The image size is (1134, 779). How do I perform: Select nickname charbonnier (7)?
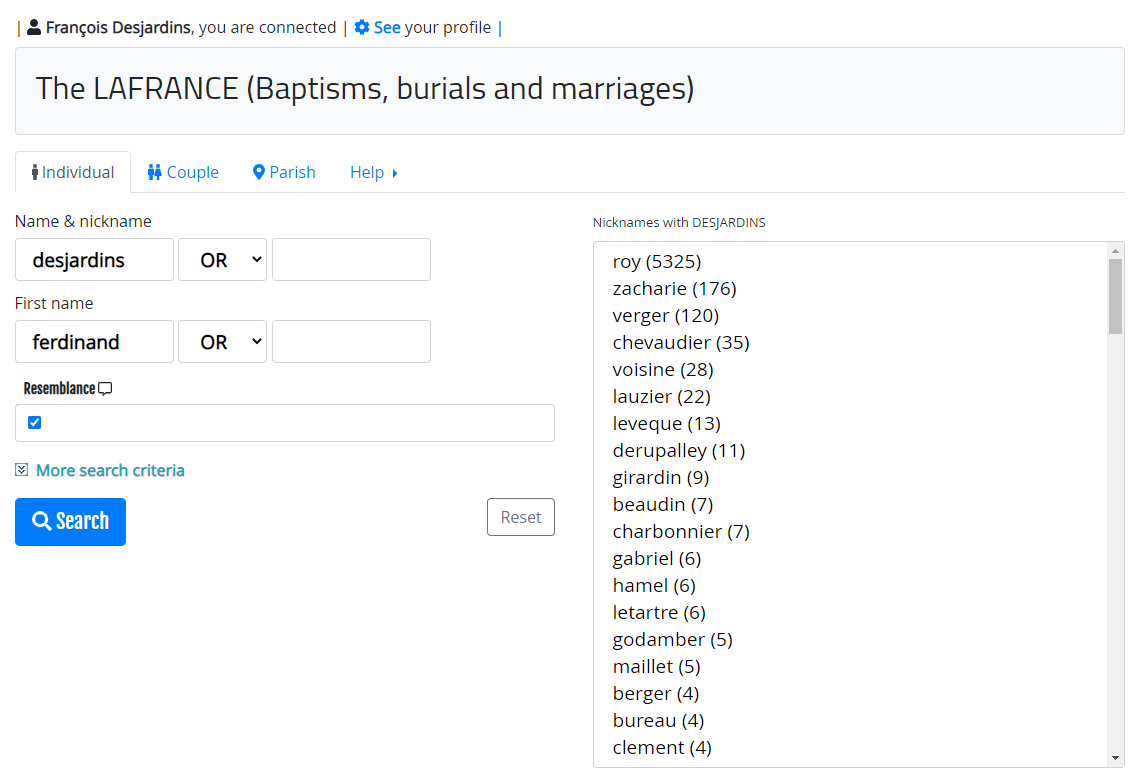click(681, 532)
